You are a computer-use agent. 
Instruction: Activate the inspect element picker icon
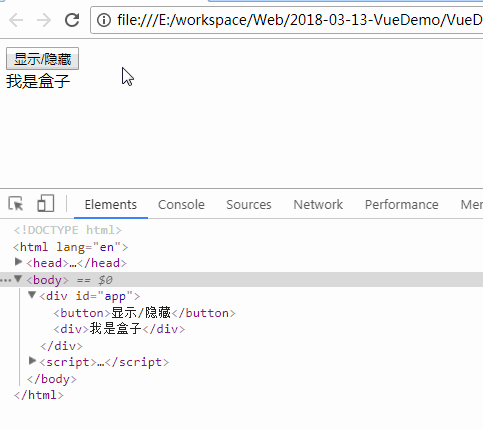click(x=16, y=204)
